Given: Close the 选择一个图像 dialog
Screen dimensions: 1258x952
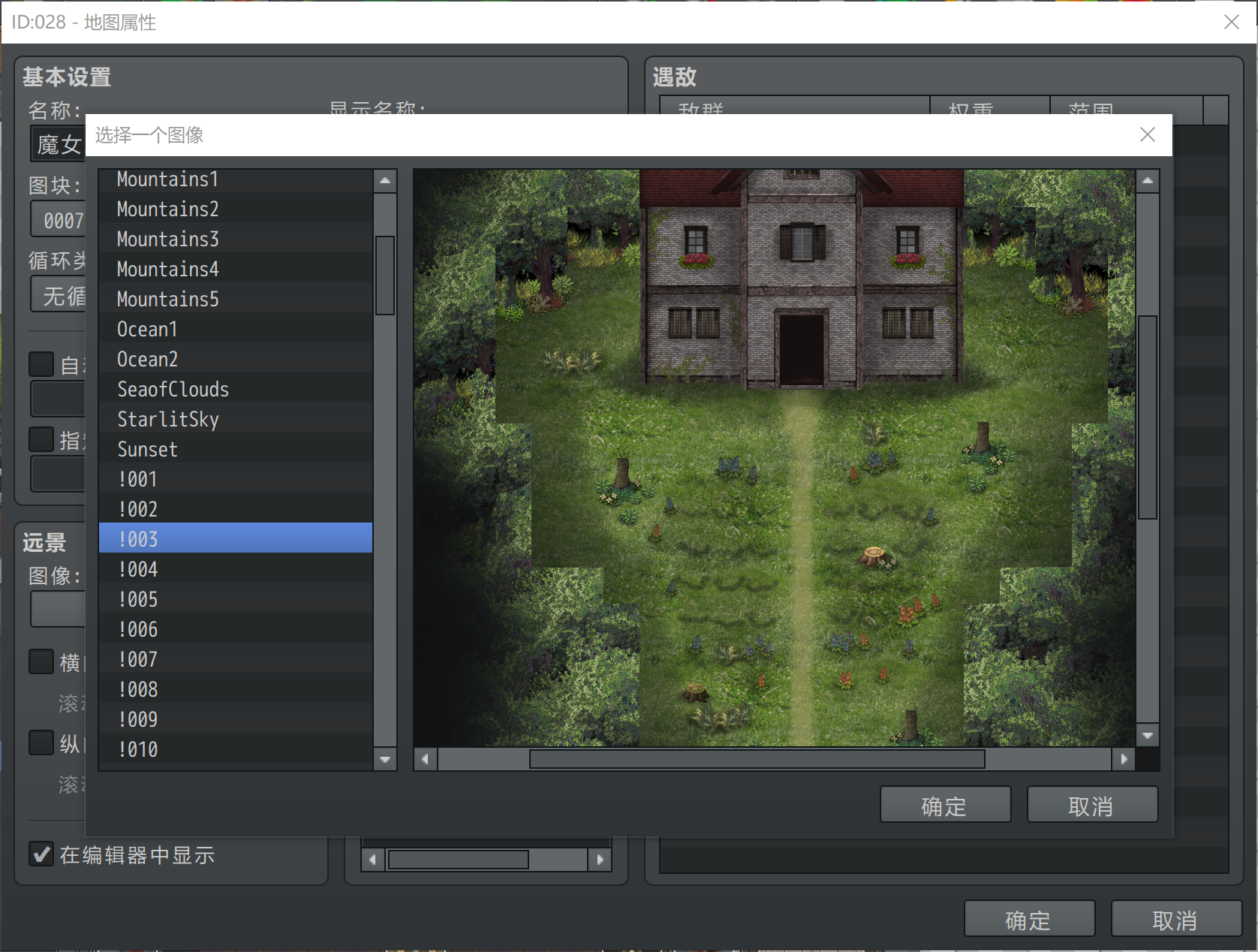Looking at the screenshot, I should (x=1148, y=134).
